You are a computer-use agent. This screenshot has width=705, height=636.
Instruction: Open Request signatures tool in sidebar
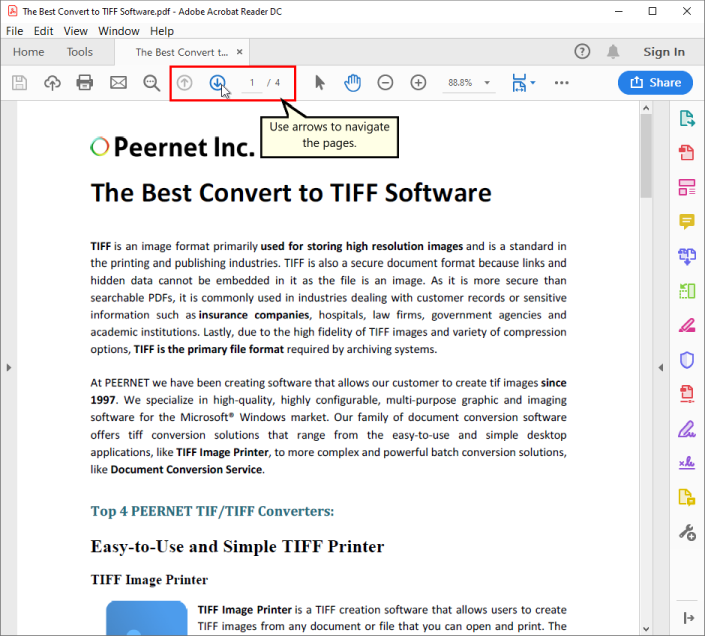click(x=687, y=463)
